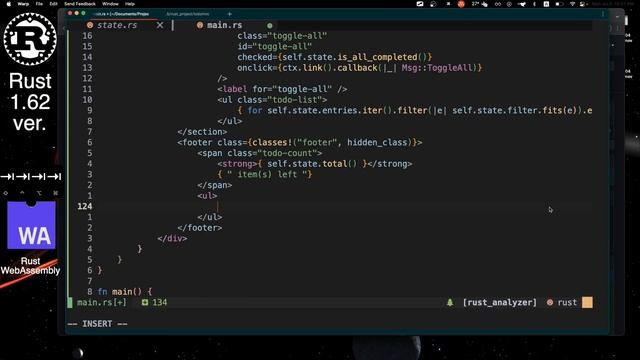This screenshot has width=640, height=360.
Task: Click the rust filetype icon in status line
Action: coord(550,302)
